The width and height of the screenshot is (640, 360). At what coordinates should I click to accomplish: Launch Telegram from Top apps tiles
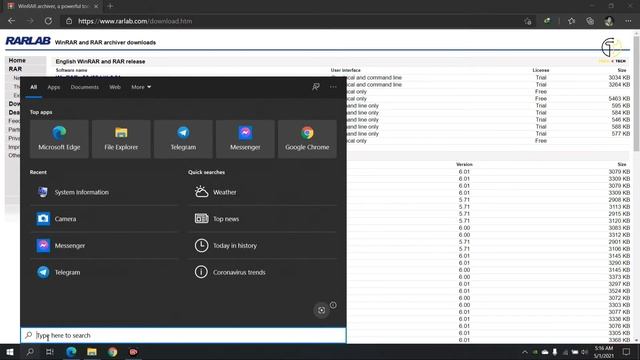point(183,139)
